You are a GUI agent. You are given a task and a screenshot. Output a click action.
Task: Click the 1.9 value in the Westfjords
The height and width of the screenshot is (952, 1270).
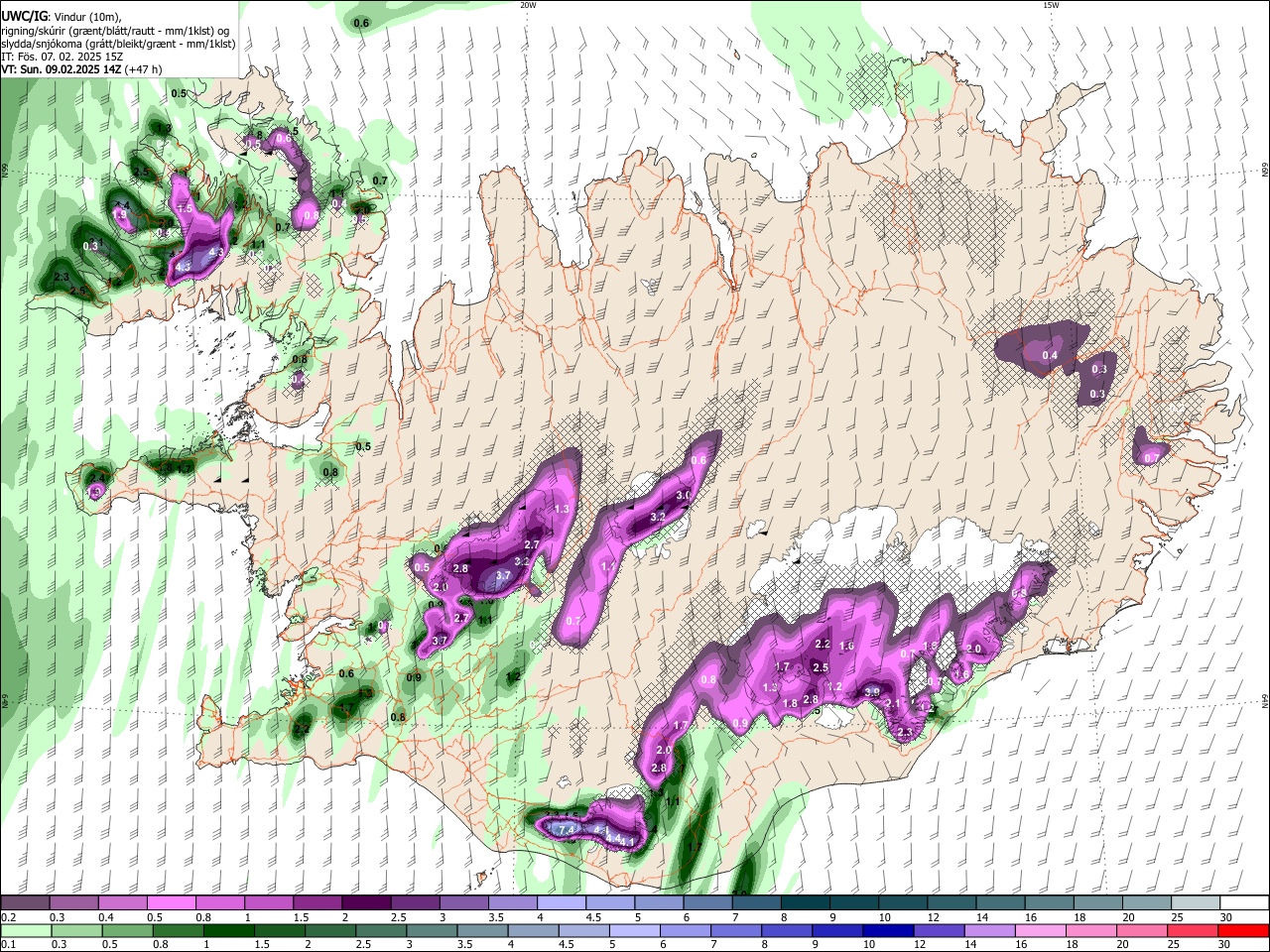[x=120, y=214]
